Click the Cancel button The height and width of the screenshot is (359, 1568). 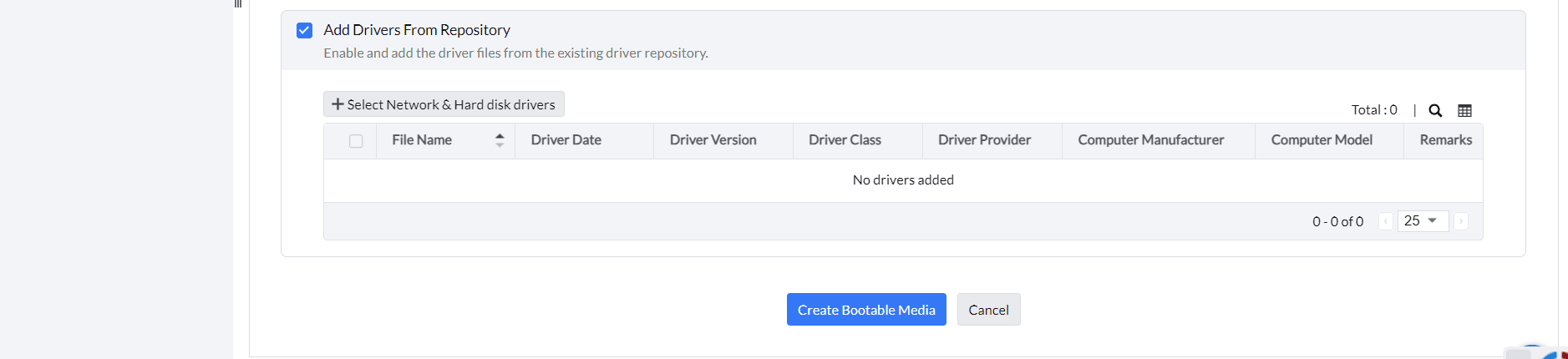click(x=988, y=310)
